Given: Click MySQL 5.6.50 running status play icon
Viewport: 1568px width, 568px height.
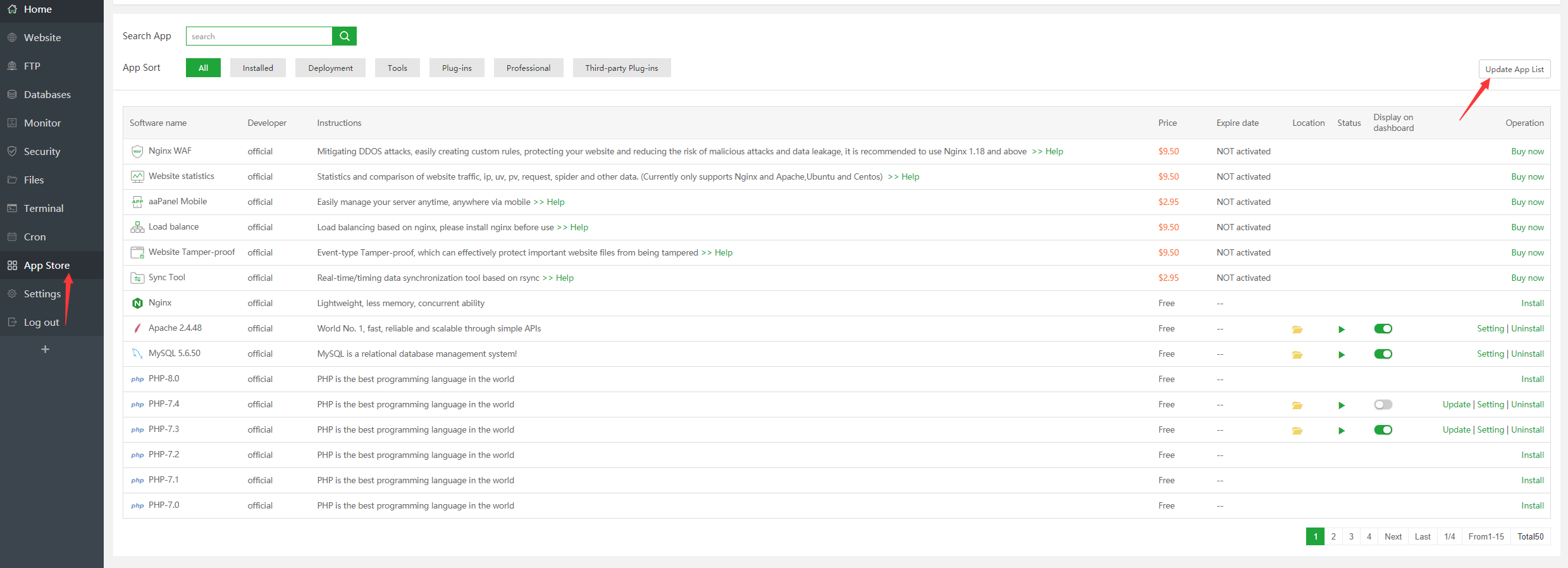Looking at the screenshot, I should tap(1342, 354).
